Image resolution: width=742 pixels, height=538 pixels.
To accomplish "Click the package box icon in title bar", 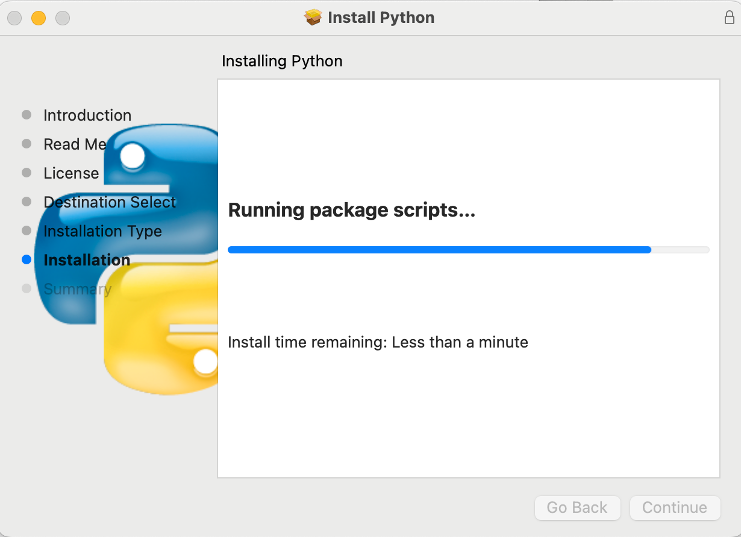I will (x=313, y=18).
